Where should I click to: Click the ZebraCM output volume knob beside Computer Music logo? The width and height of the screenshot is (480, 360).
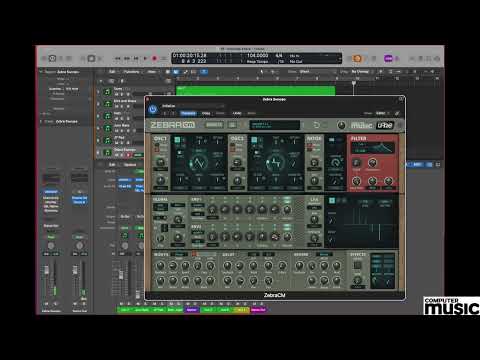pyautogui.click(x=341, y=125)
